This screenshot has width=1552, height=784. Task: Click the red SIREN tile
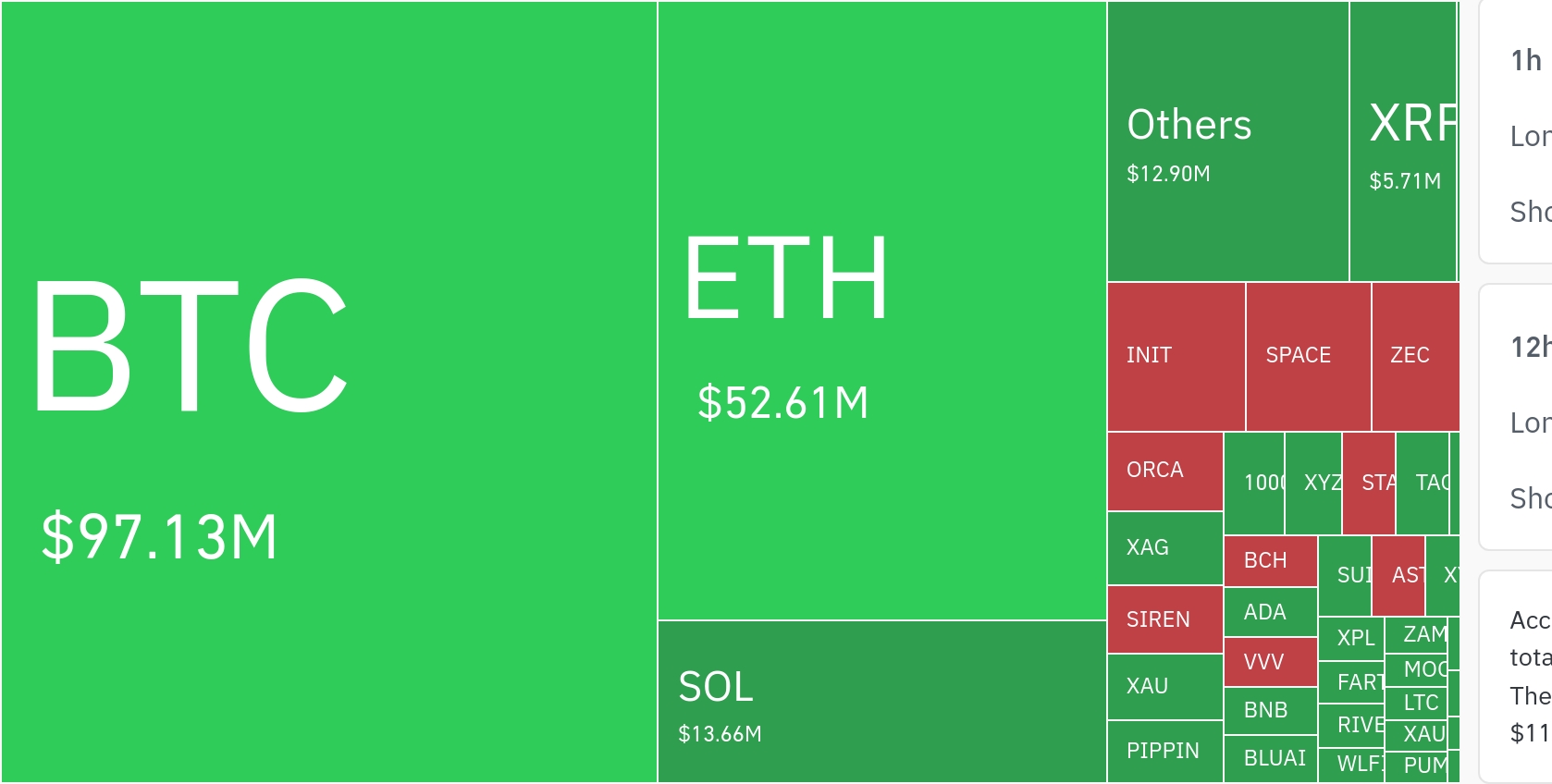coord(1164,619)
